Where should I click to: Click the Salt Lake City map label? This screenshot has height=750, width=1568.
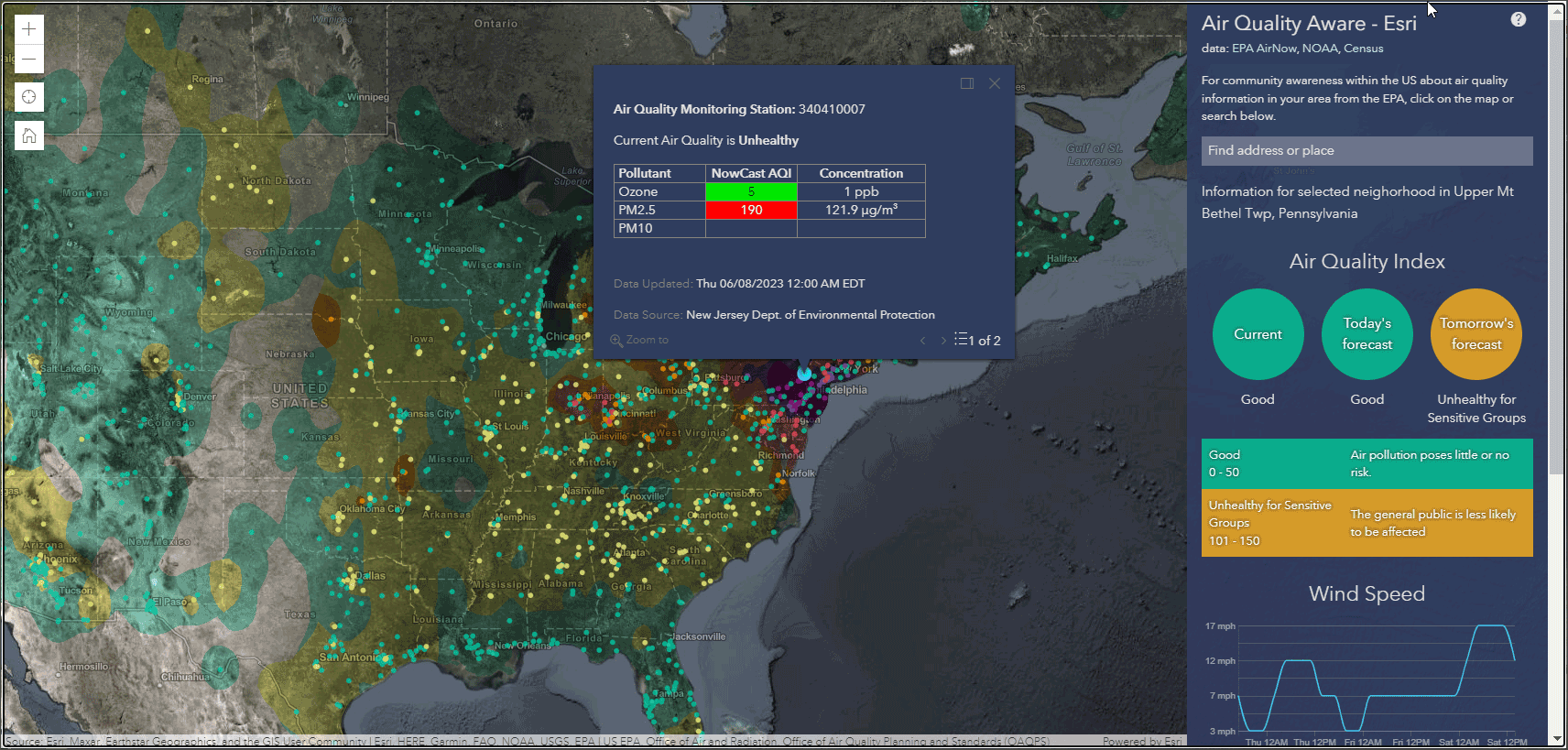click(71, 369)
